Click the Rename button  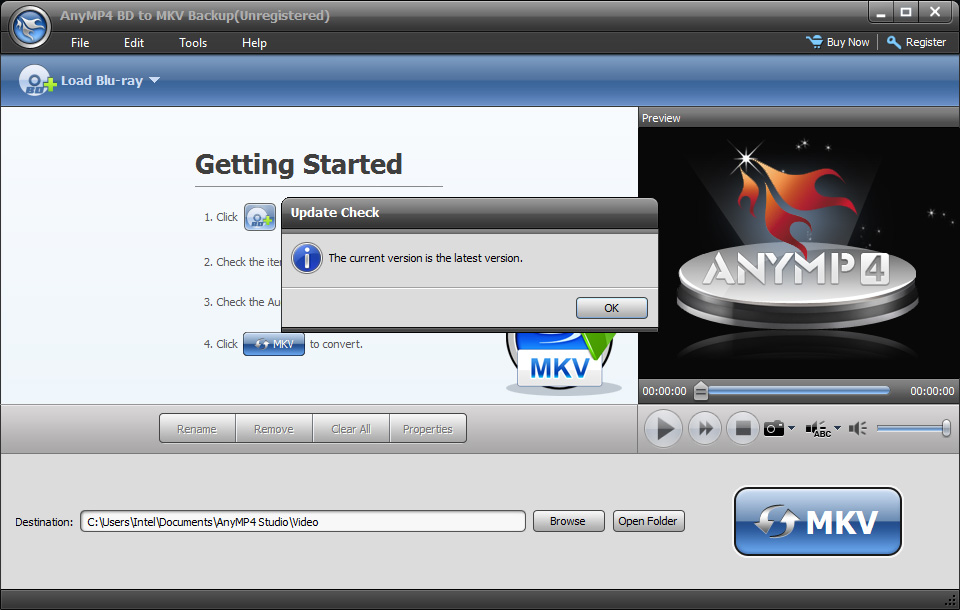pos(197,429)
